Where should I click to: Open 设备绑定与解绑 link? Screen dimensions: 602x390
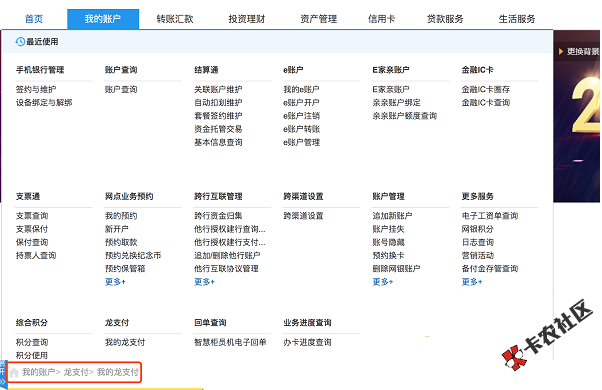pos(44,102)
